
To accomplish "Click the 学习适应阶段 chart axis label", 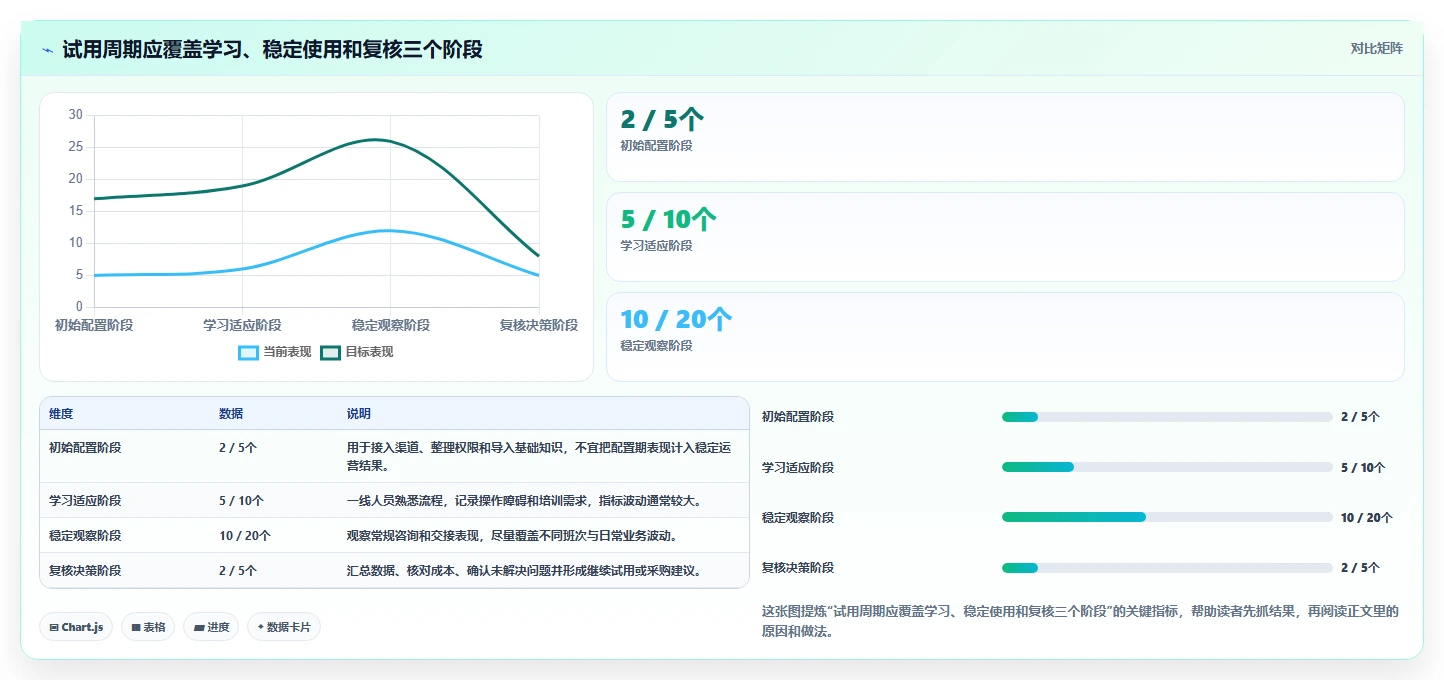I will tap(242, 325).
